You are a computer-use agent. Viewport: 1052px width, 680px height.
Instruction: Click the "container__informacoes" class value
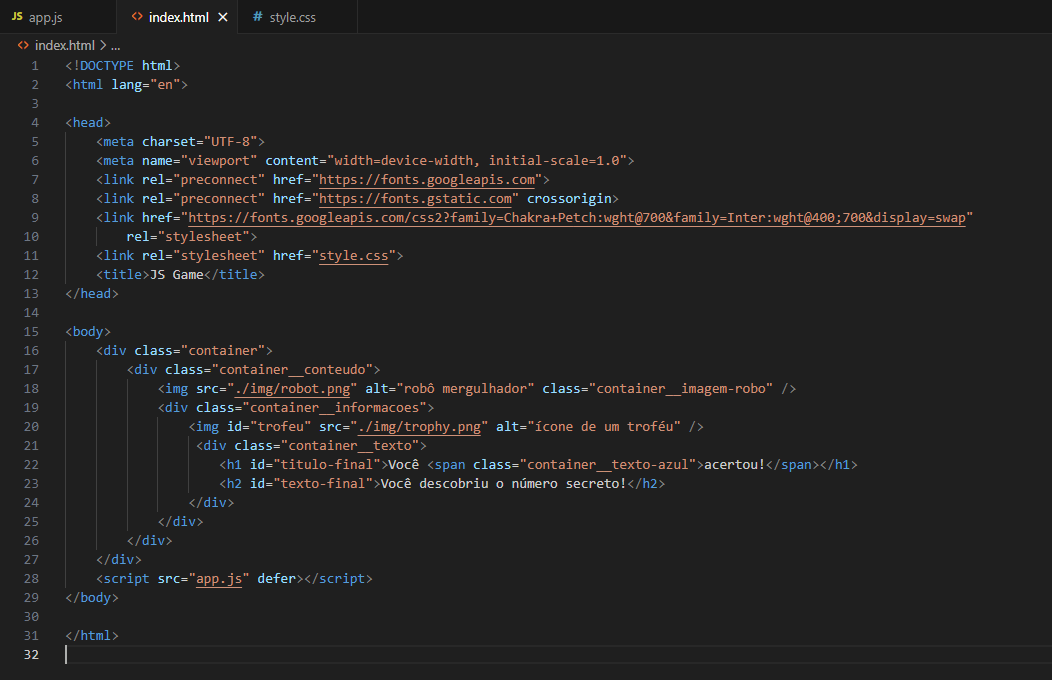click(335, 408)
